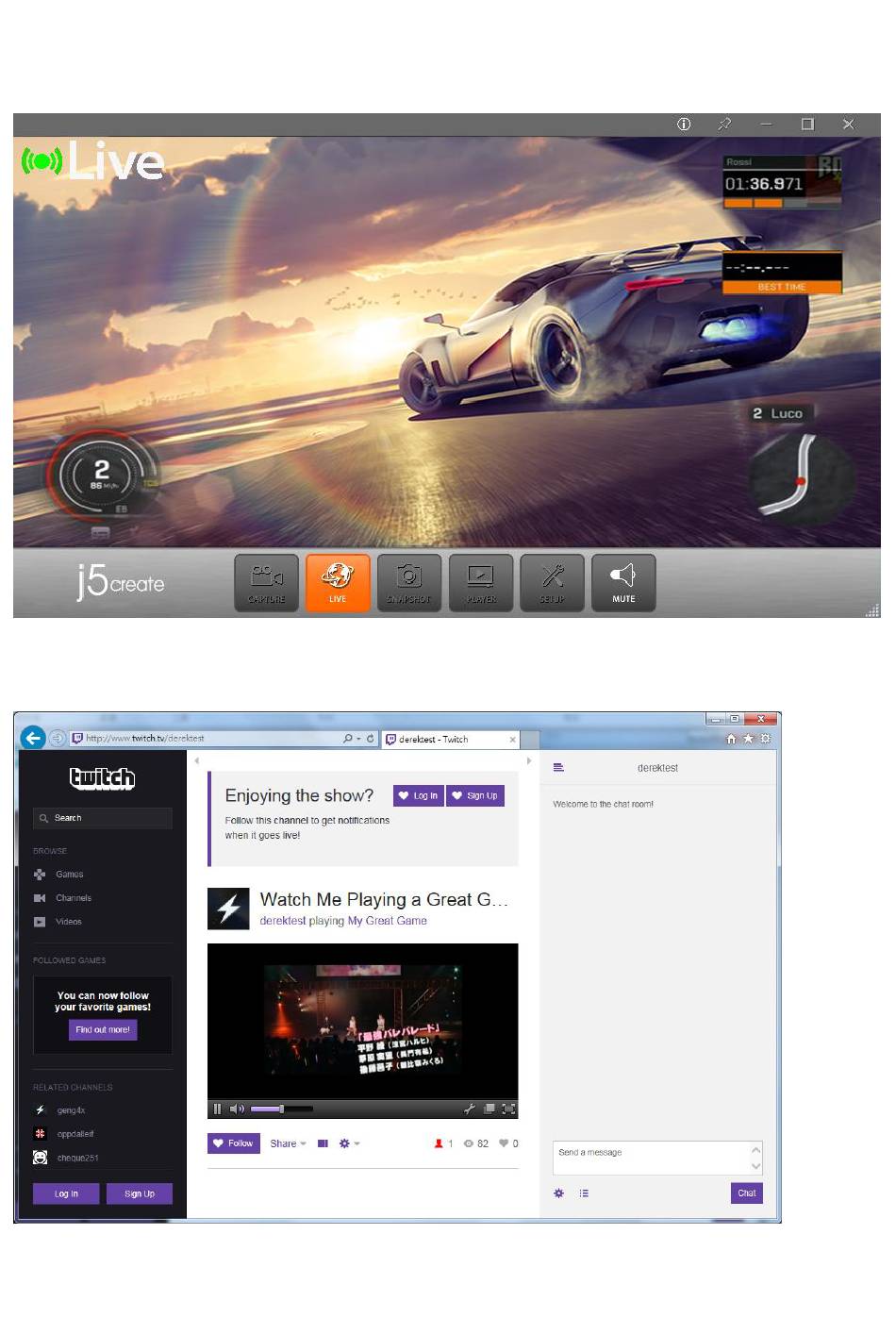Open video player wrench settings
This screenshot has height=1318, width=896.
pos(470,1109)
